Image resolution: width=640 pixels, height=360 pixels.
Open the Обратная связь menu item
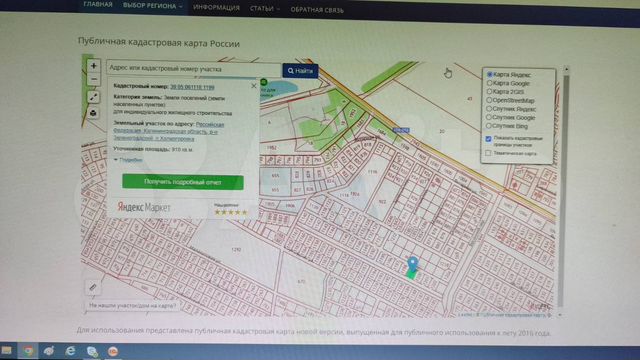[317, 10]
